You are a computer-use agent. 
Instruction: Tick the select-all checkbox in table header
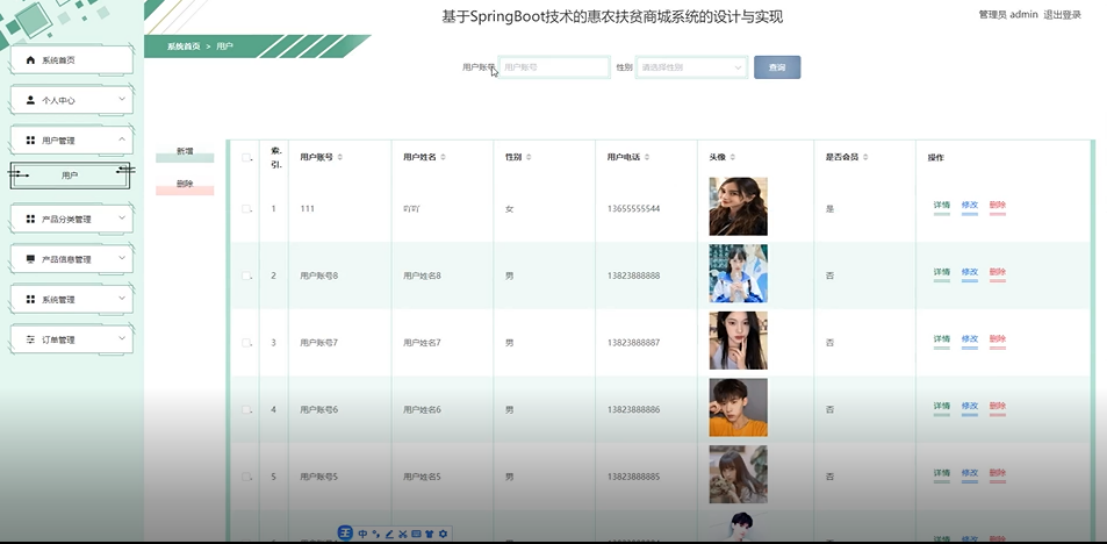(246, 158)
